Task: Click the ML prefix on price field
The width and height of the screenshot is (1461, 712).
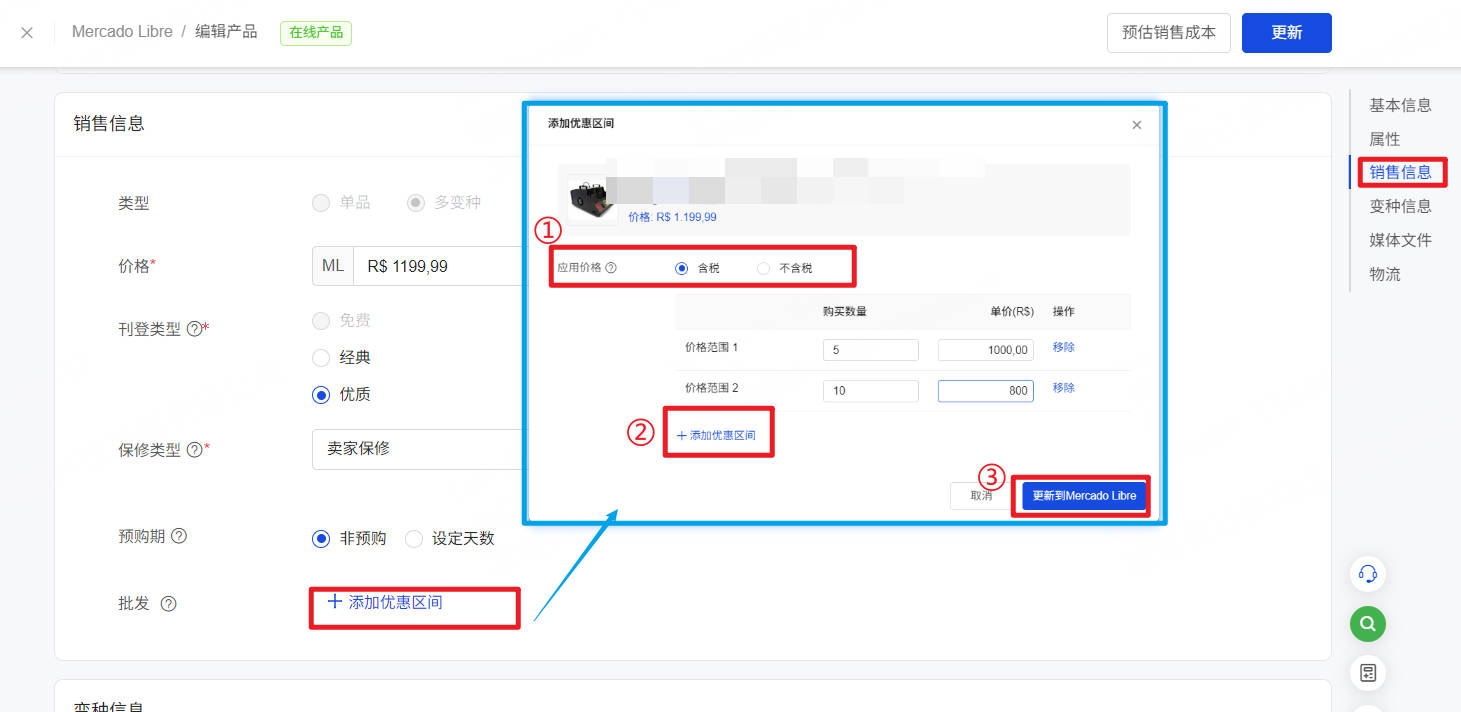Action: pos(333,266)
